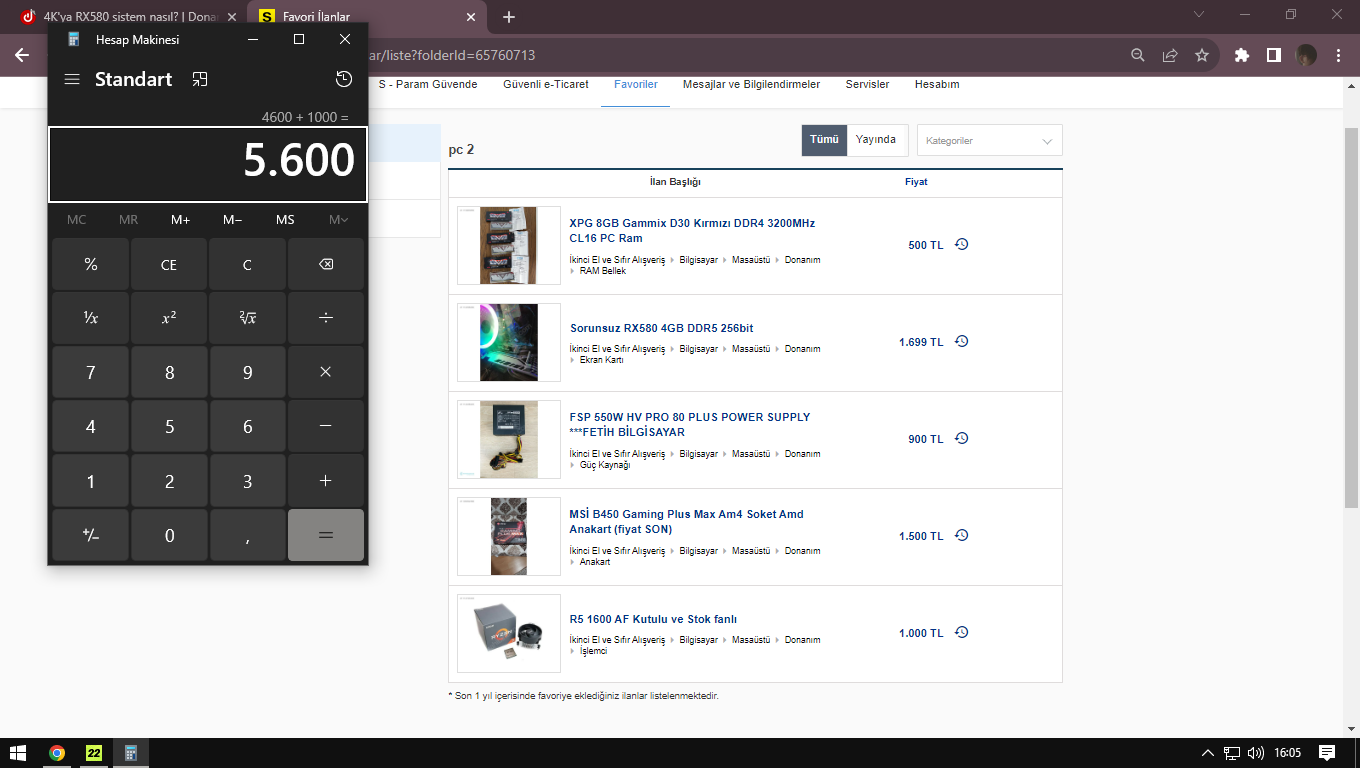Show price history for MSİ B450 listing
1360x768 pixels.
[962, 535]
